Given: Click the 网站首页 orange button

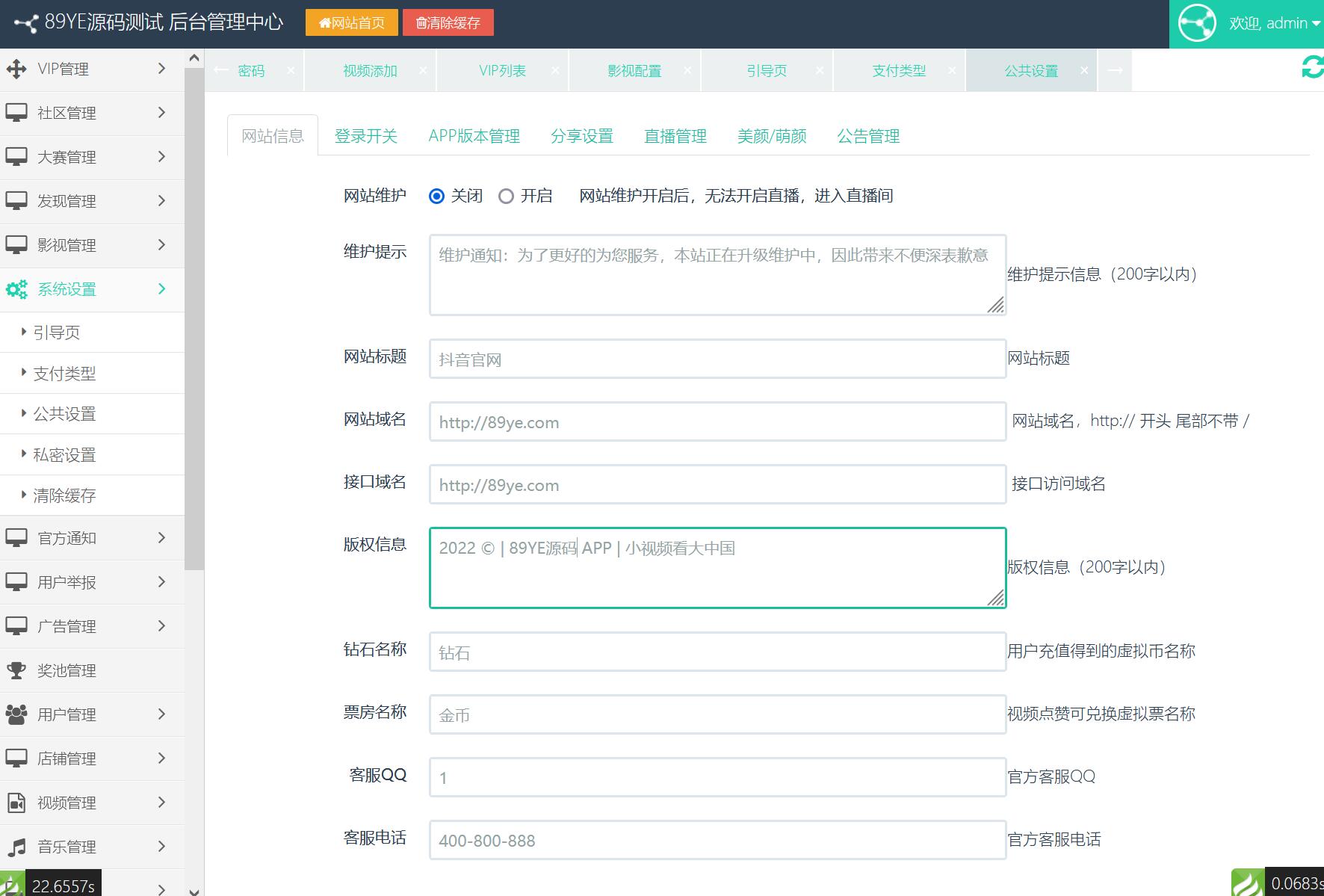Looking at the screenshot, I should (352, 23).
